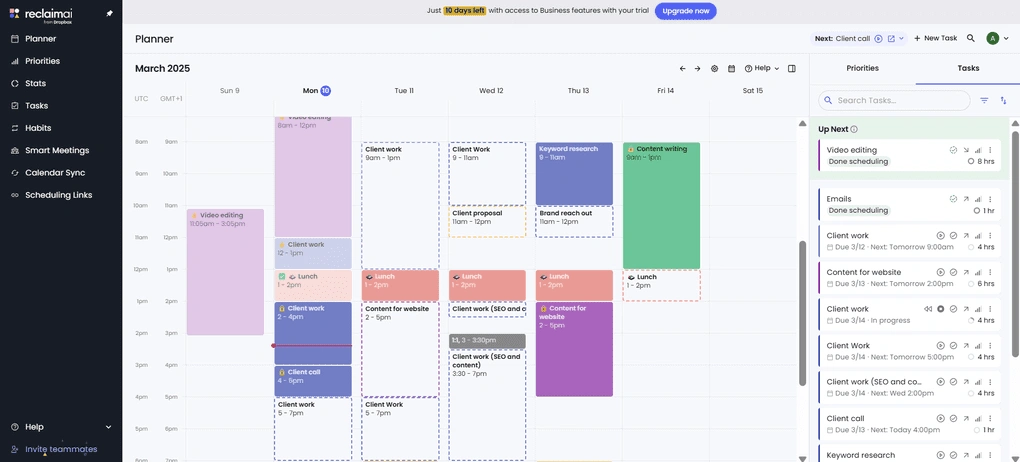The height and width of the screenshot is (462, 1020).
Task: Open Scheduling Links in the sidebar
Action: 61,195
